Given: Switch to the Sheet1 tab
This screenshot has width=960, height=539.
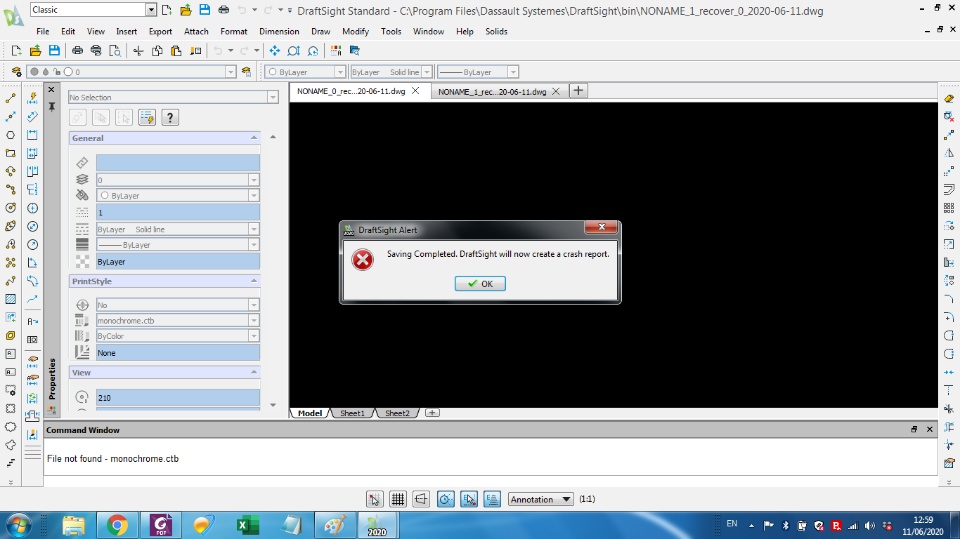Looking at the screenshot, I should (352, 413).
